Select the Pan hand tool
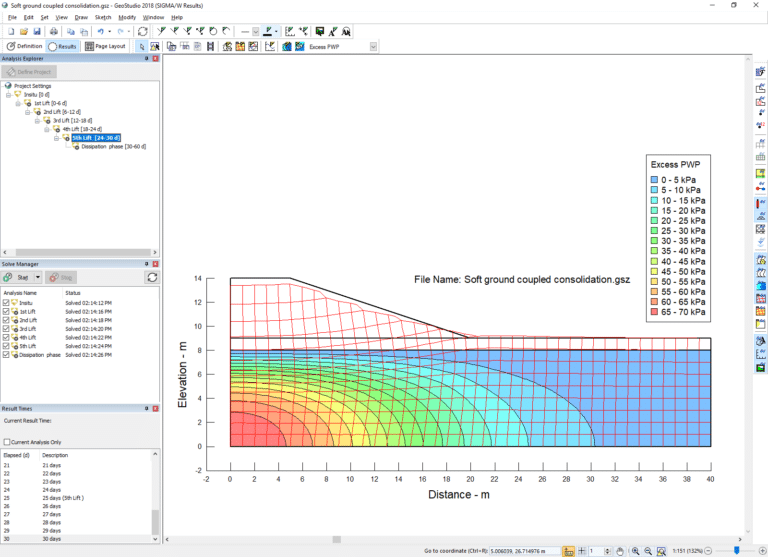 [x=621, y=550]
